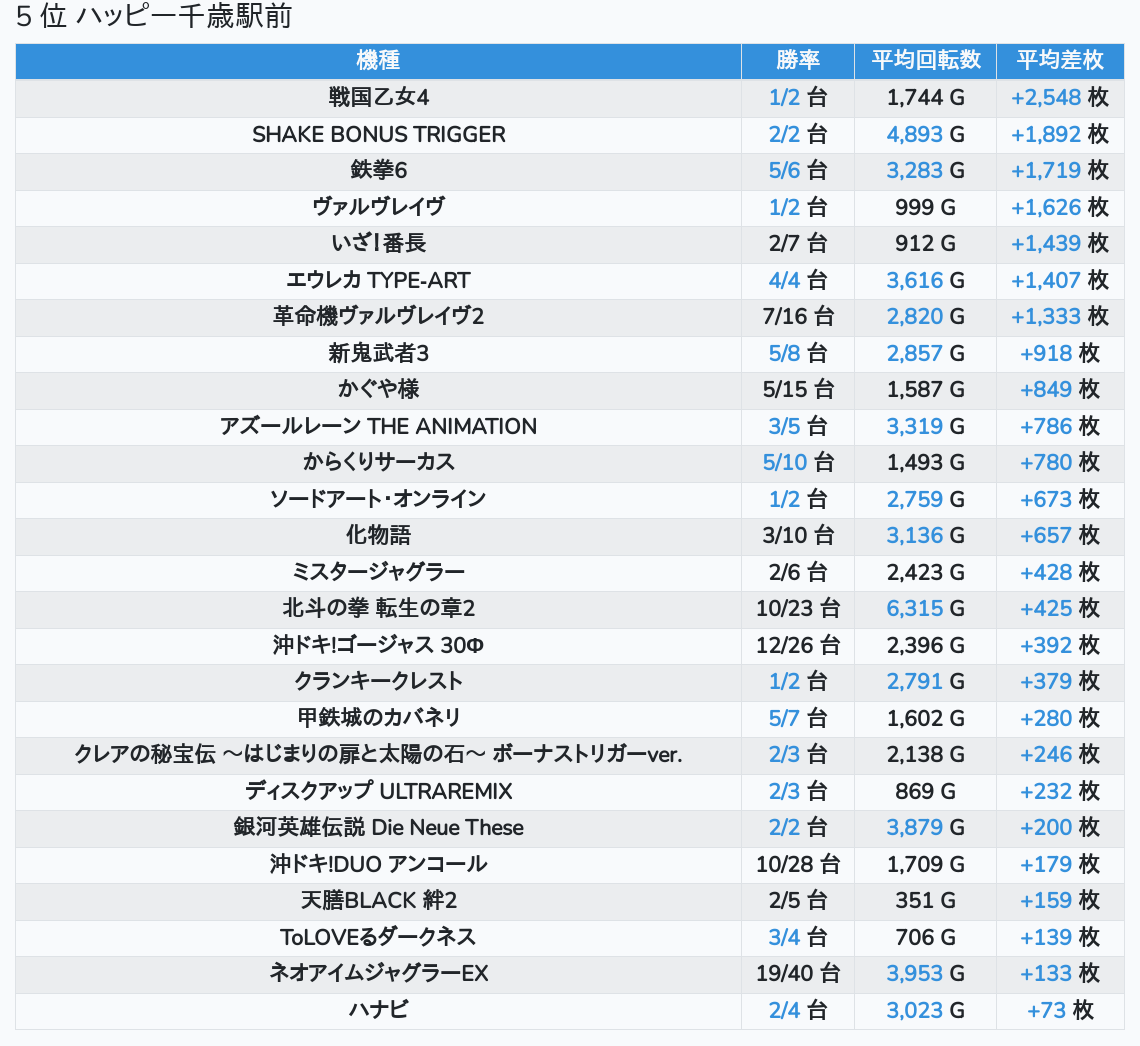Click the 北斗の拳 転生の章2 name
Image resolution: width=1140 pixels, height=1046 pixels.
point(378,608)
